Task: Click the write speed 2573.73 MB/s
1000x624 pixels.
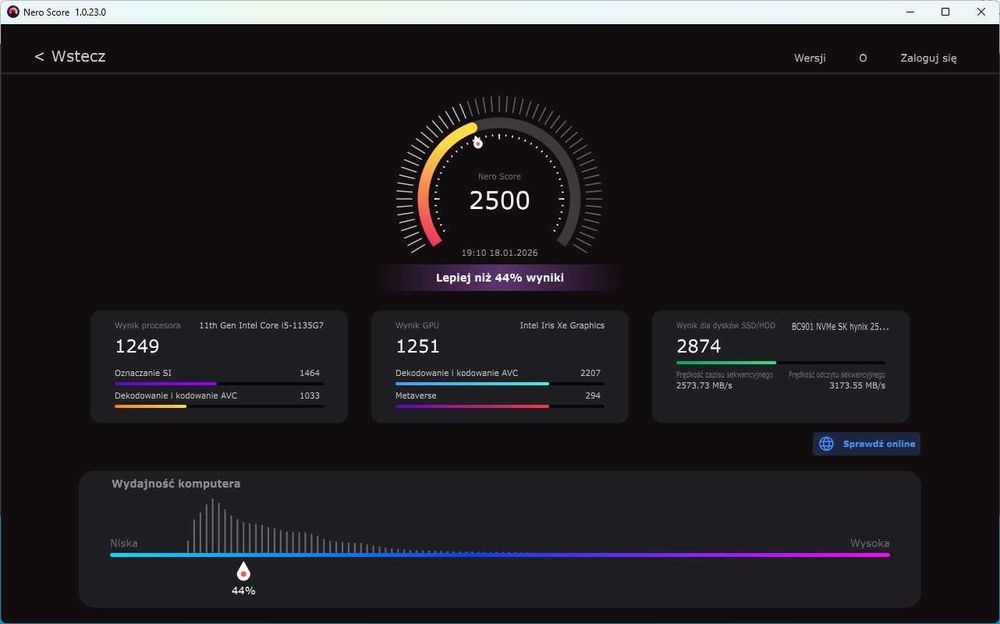Action: click(x=704, y=386)
